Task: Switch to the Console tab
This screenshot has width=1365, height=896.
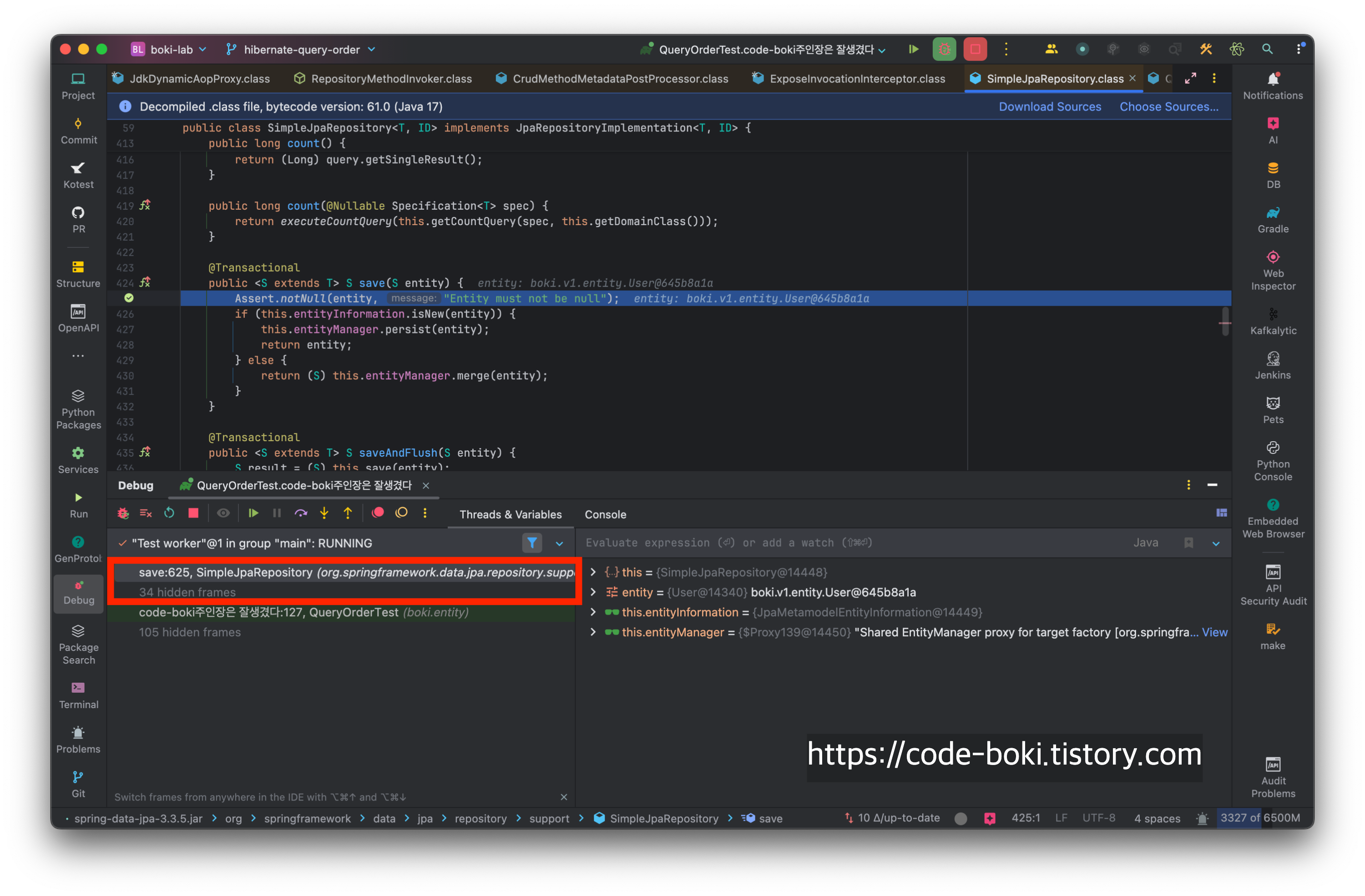Action: point(605,515)
